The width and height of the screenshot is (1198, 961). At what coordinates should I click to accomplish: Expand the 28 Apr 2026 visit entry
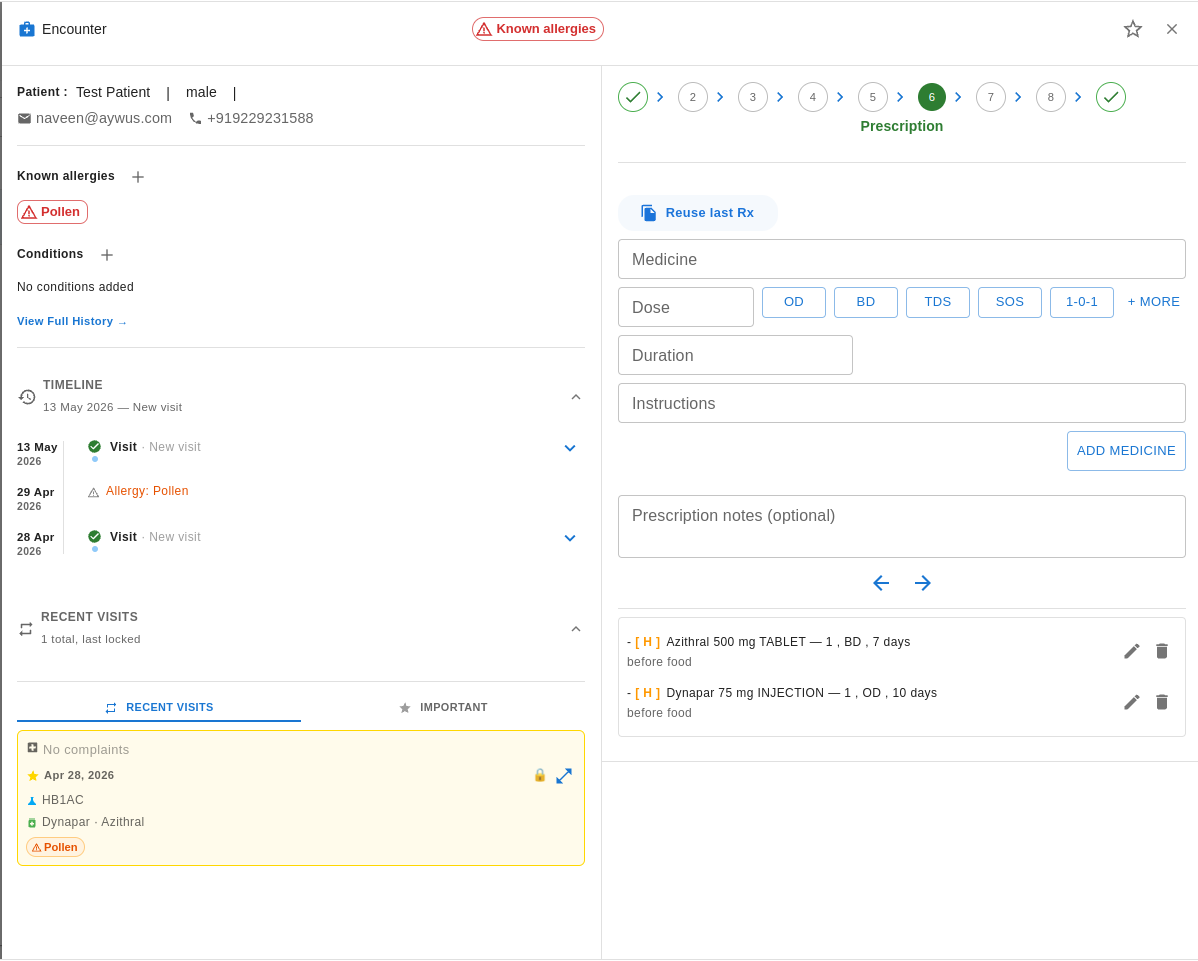(569, 538)
